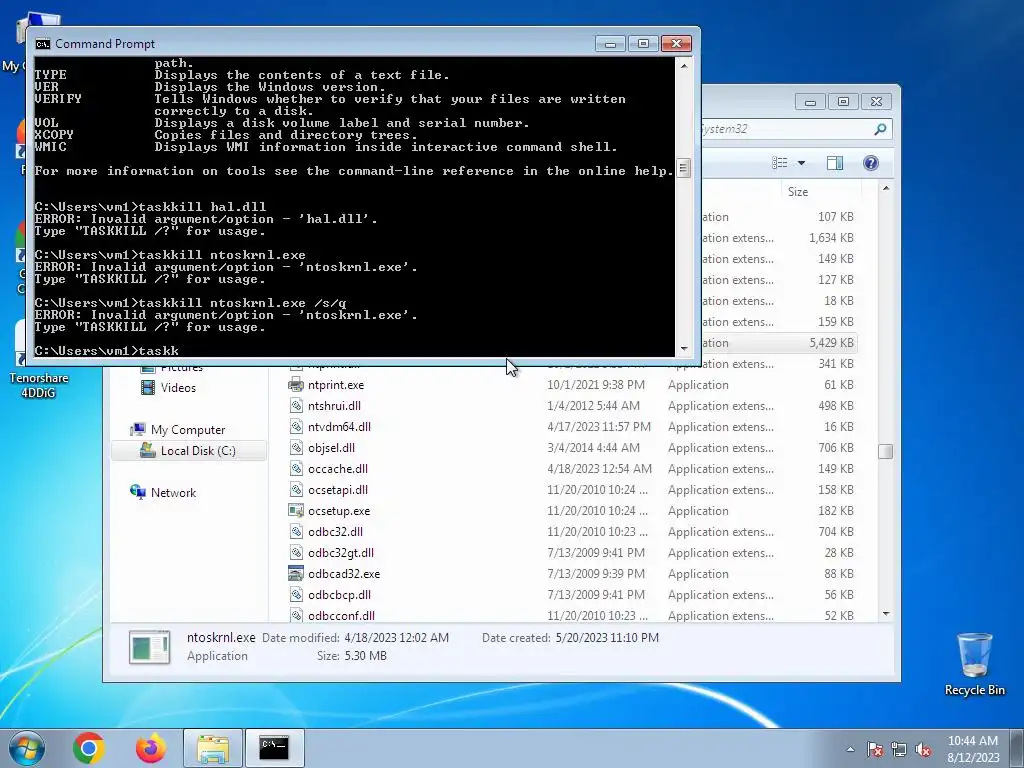Grab the Explorer file list scrollbar thumb

[x=886, y=451]
